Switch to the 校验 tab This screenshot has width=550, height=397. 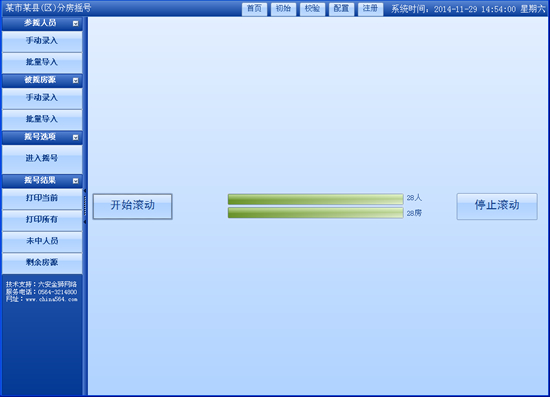312,9
